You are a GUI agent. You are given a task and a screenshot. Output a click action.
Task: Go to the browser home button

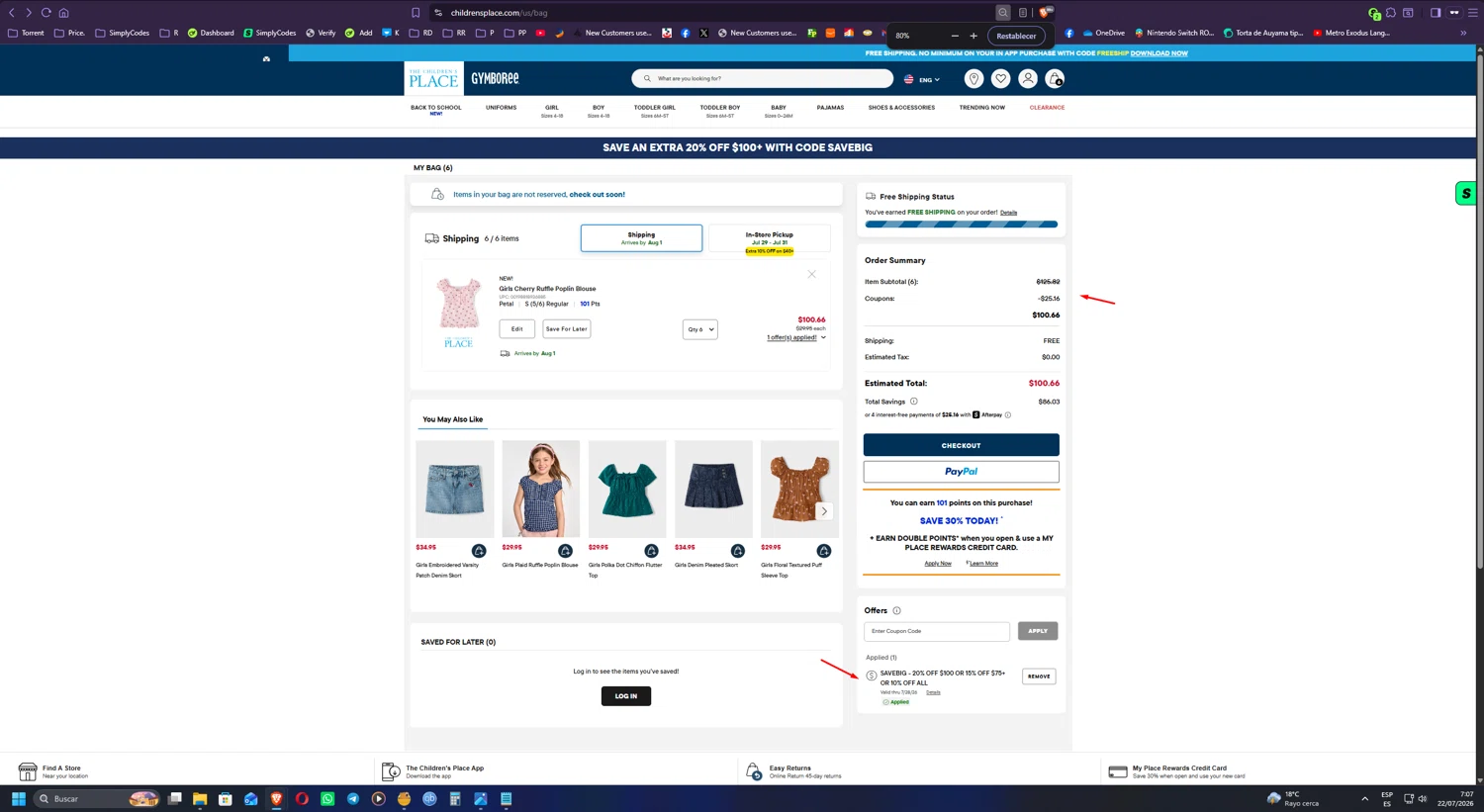click(63, 13)
